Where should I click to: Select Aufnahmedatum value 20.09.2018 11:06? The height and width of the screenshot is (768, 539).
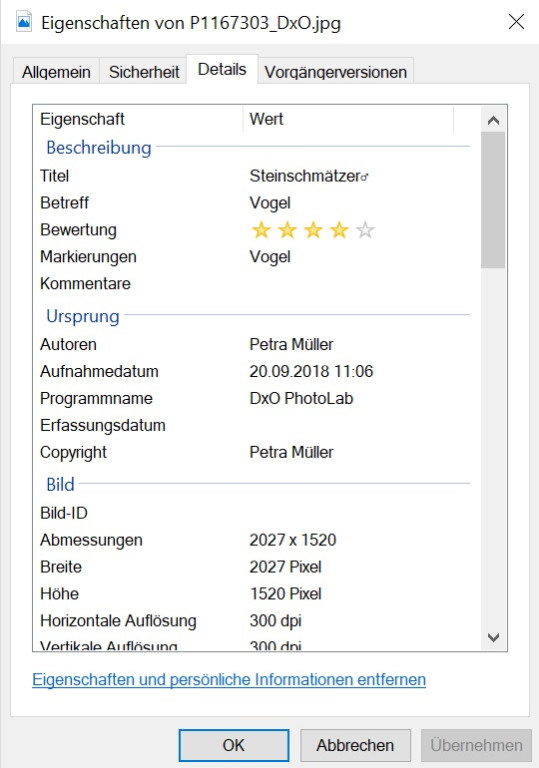pos(311,371)
